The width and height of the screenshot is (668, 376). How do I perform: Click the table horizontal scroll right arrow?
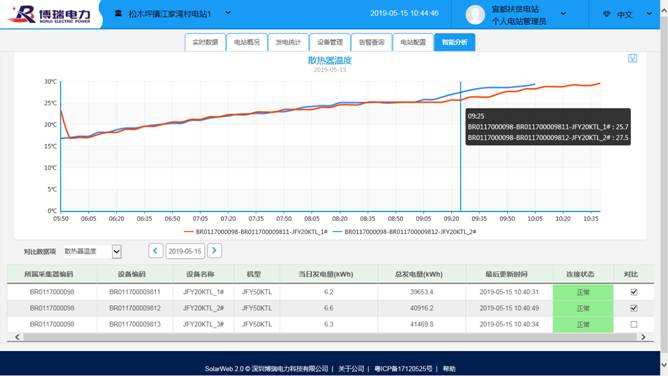643,337
